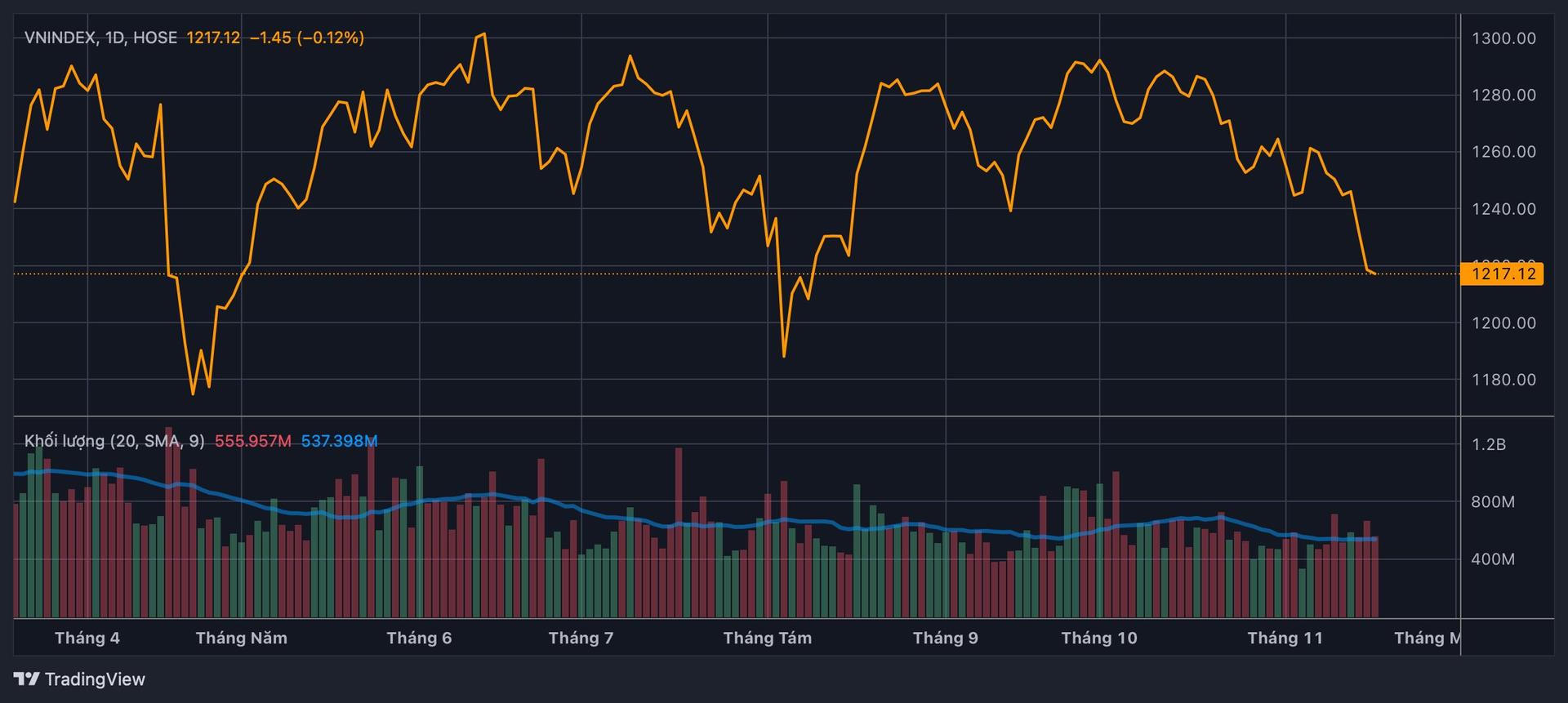Click the blue 537.398M SMA value
Screen dimensions: 1568x703
(339, 441)
